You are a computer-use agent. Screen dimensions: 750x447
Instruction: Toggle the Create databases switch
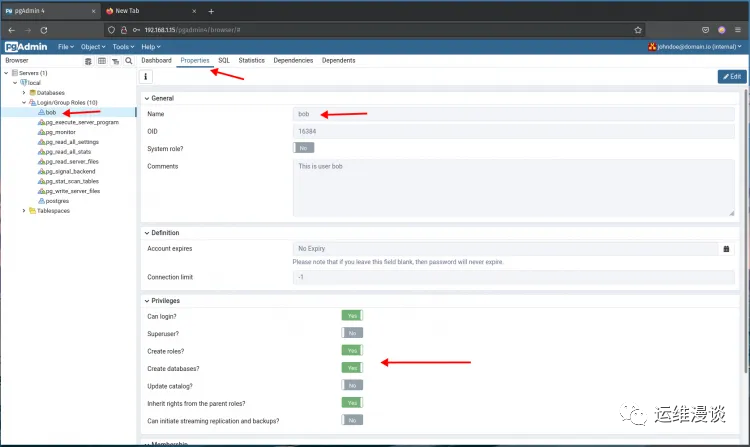(353, 368)
